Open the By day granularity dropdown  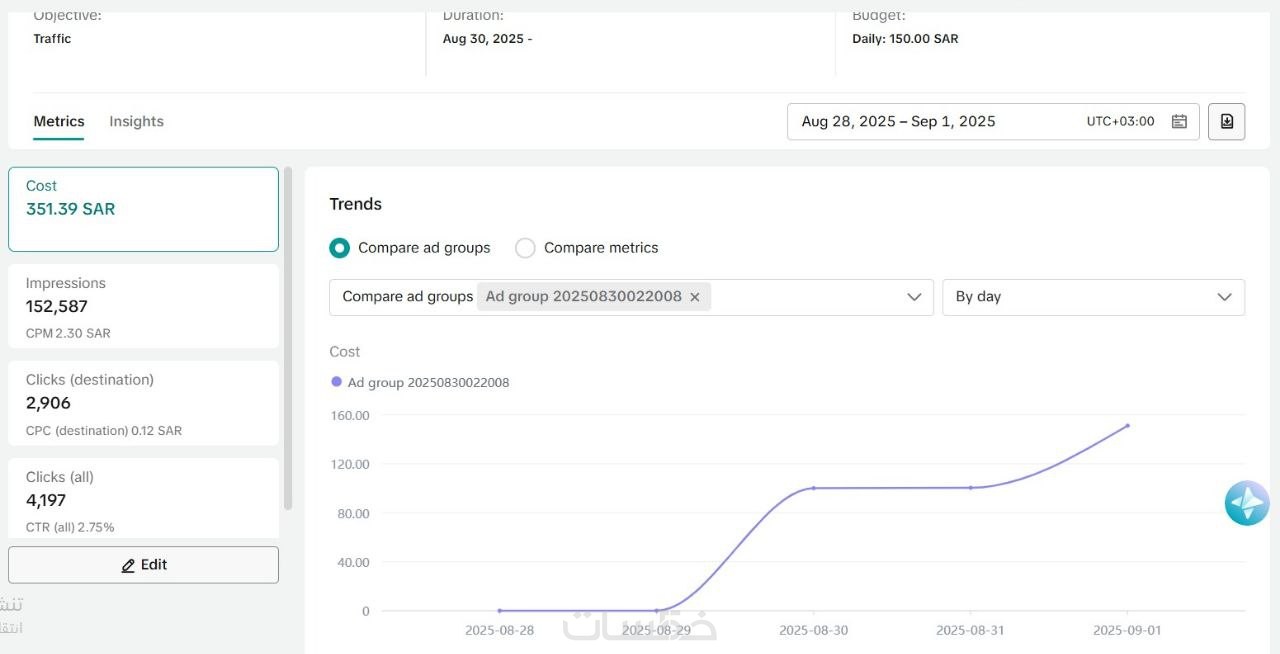1093,297
